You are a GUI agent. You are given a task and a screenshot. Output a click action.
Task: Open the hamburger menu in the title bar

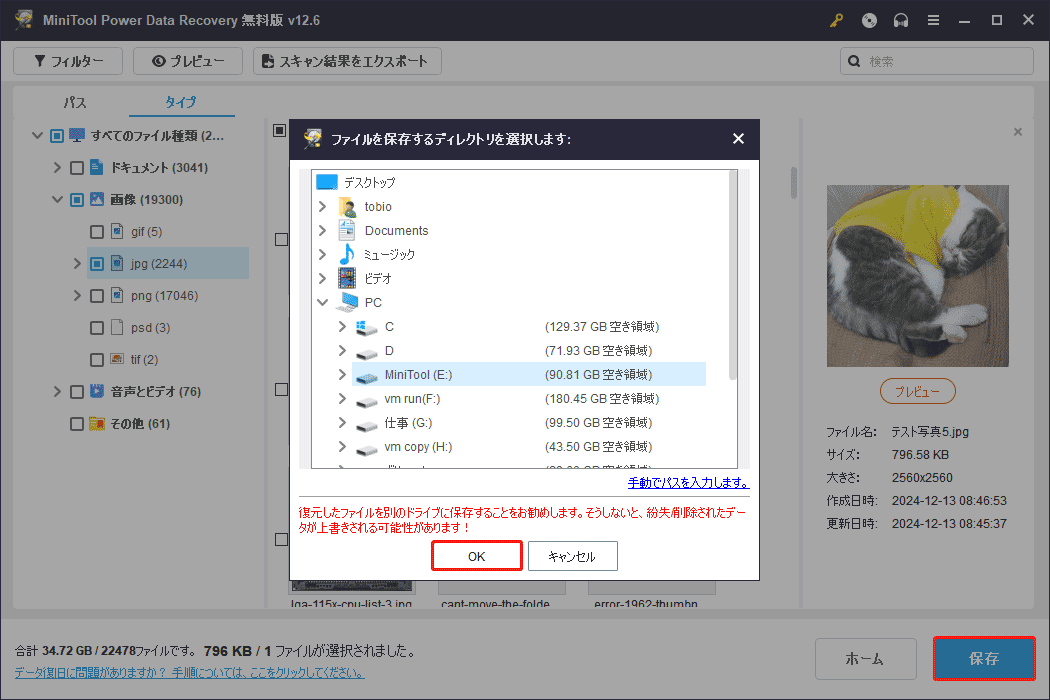pos(932,20)
